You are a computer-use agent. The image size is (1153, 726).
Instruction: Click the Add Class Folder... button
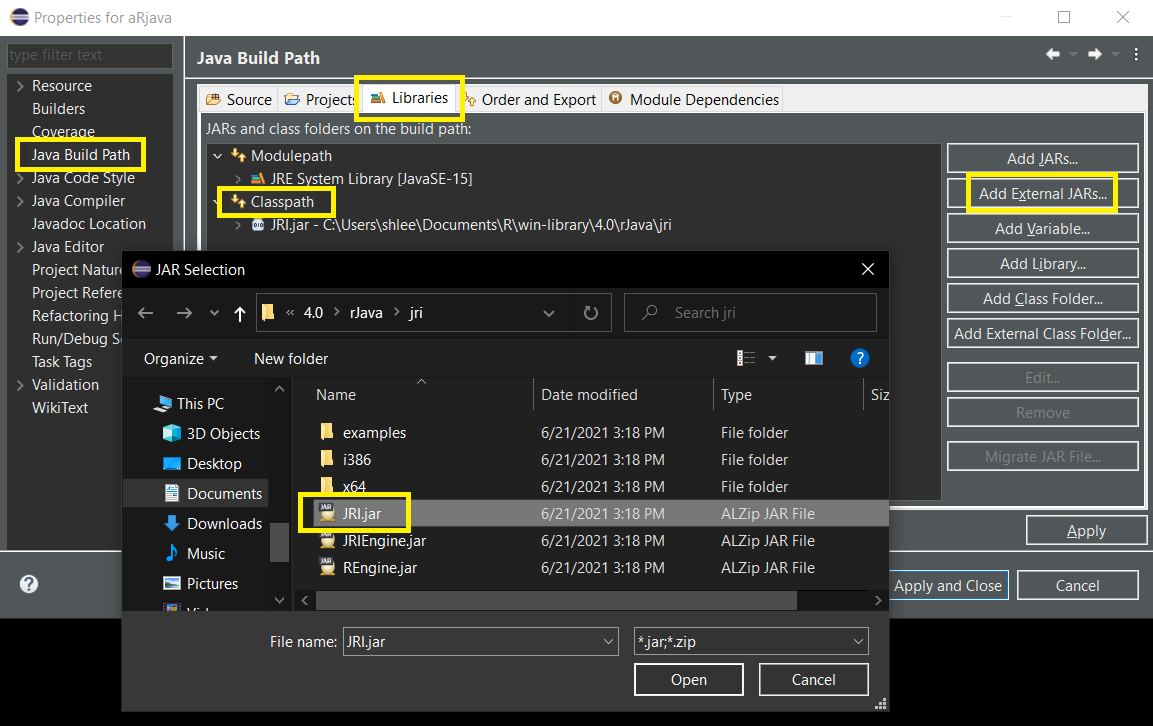1042,299
